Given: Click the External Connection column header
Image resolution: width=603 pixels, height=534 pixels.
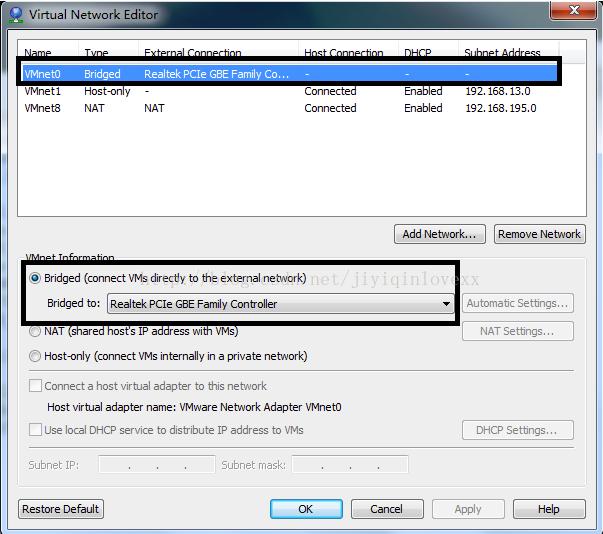Looking at the screenshot, I should pos(218,52).
